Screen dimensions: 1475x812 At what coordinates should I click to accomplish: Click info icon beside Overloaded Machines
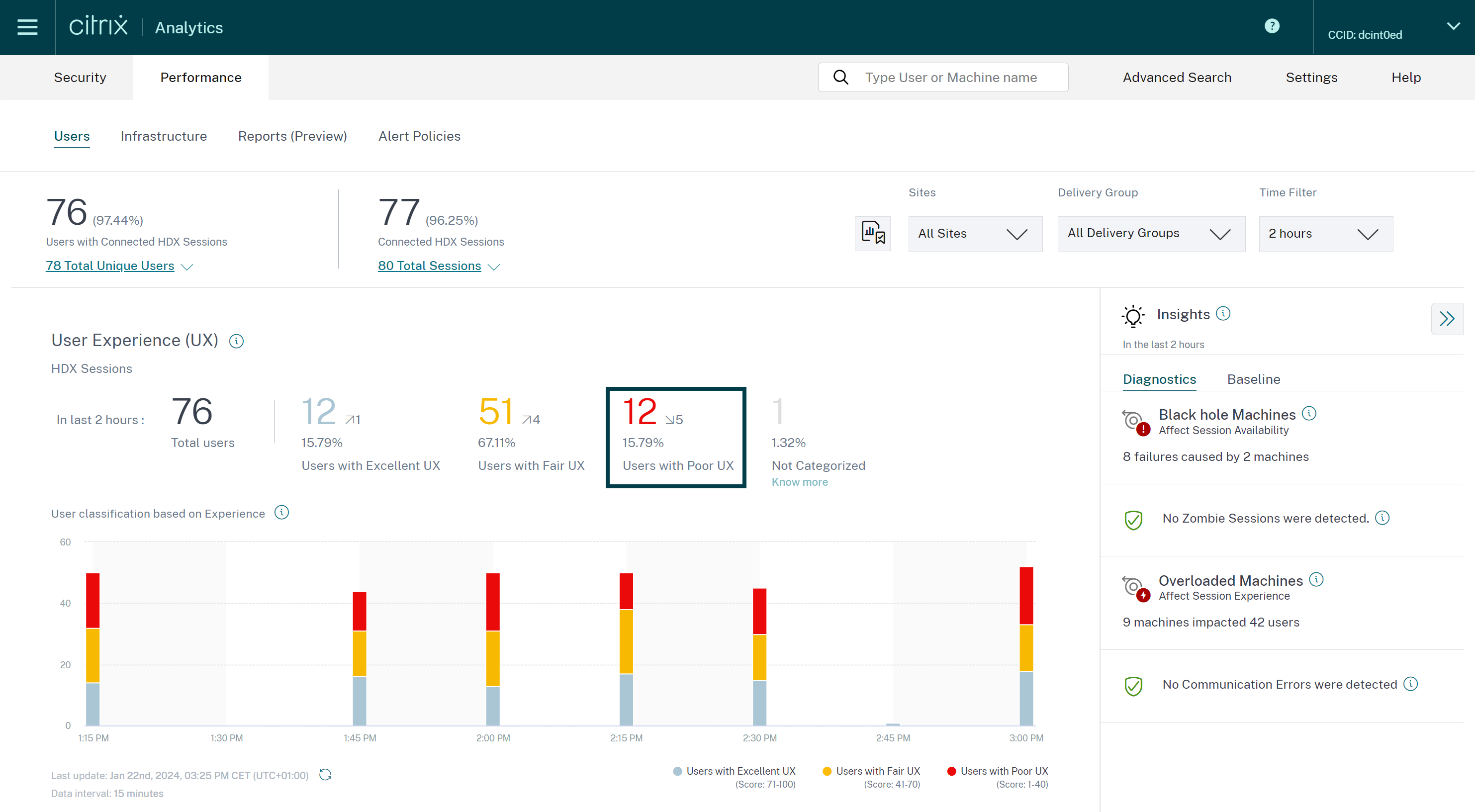1316,579
